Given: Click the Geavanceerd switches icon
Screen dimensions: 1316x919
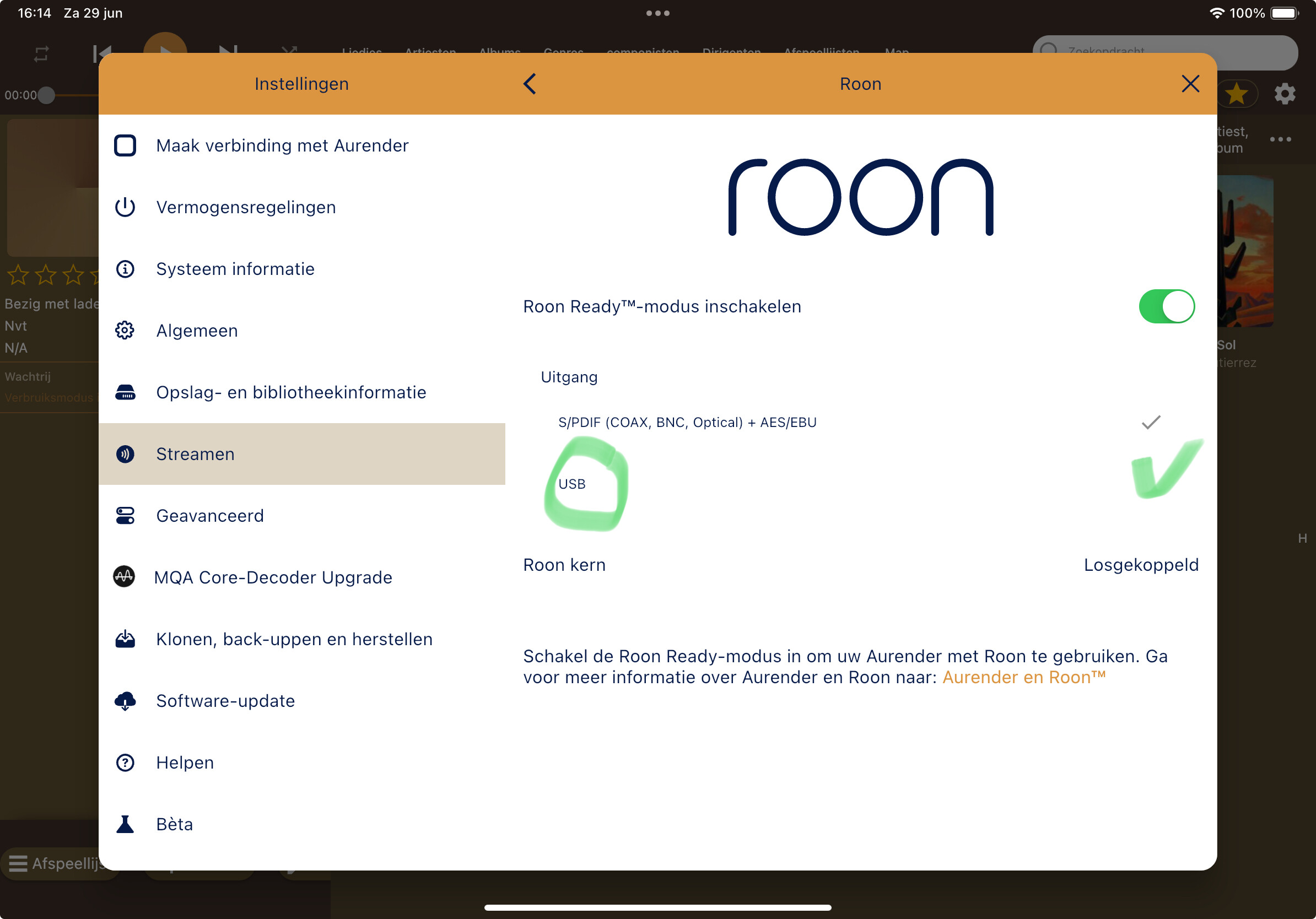Looking at the screenshot, I should point(125,516).
